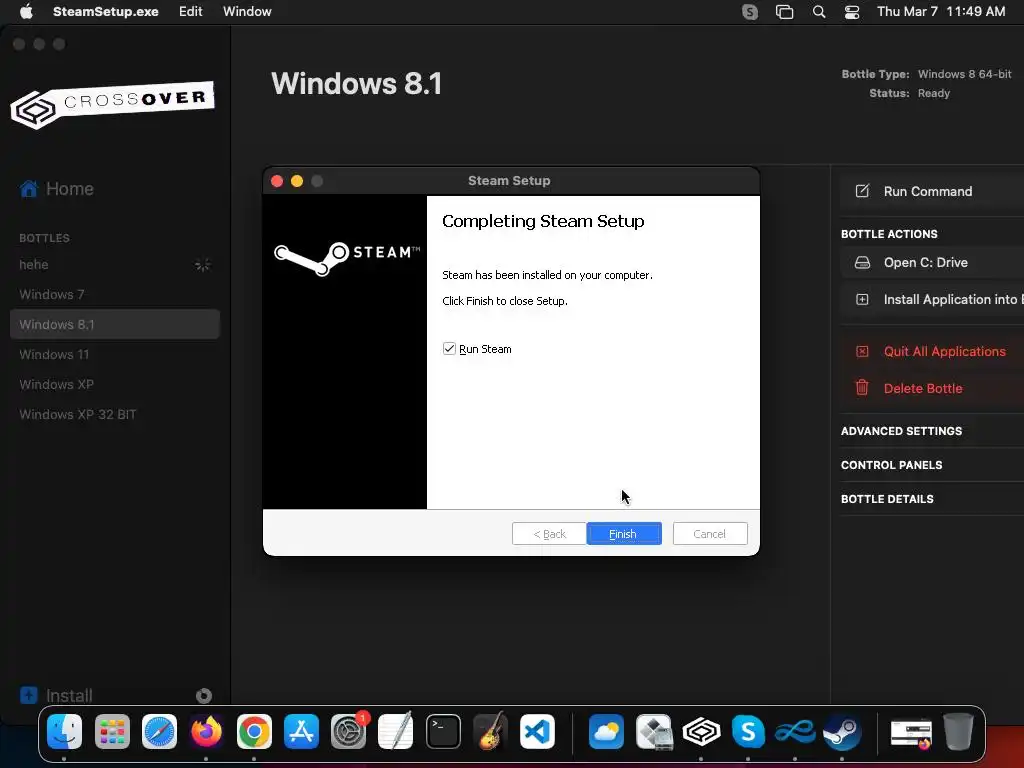Click the Delete Bottle trash icon
The width and height of the screenshot is (1024, 768).
click(x=862, y=388)
